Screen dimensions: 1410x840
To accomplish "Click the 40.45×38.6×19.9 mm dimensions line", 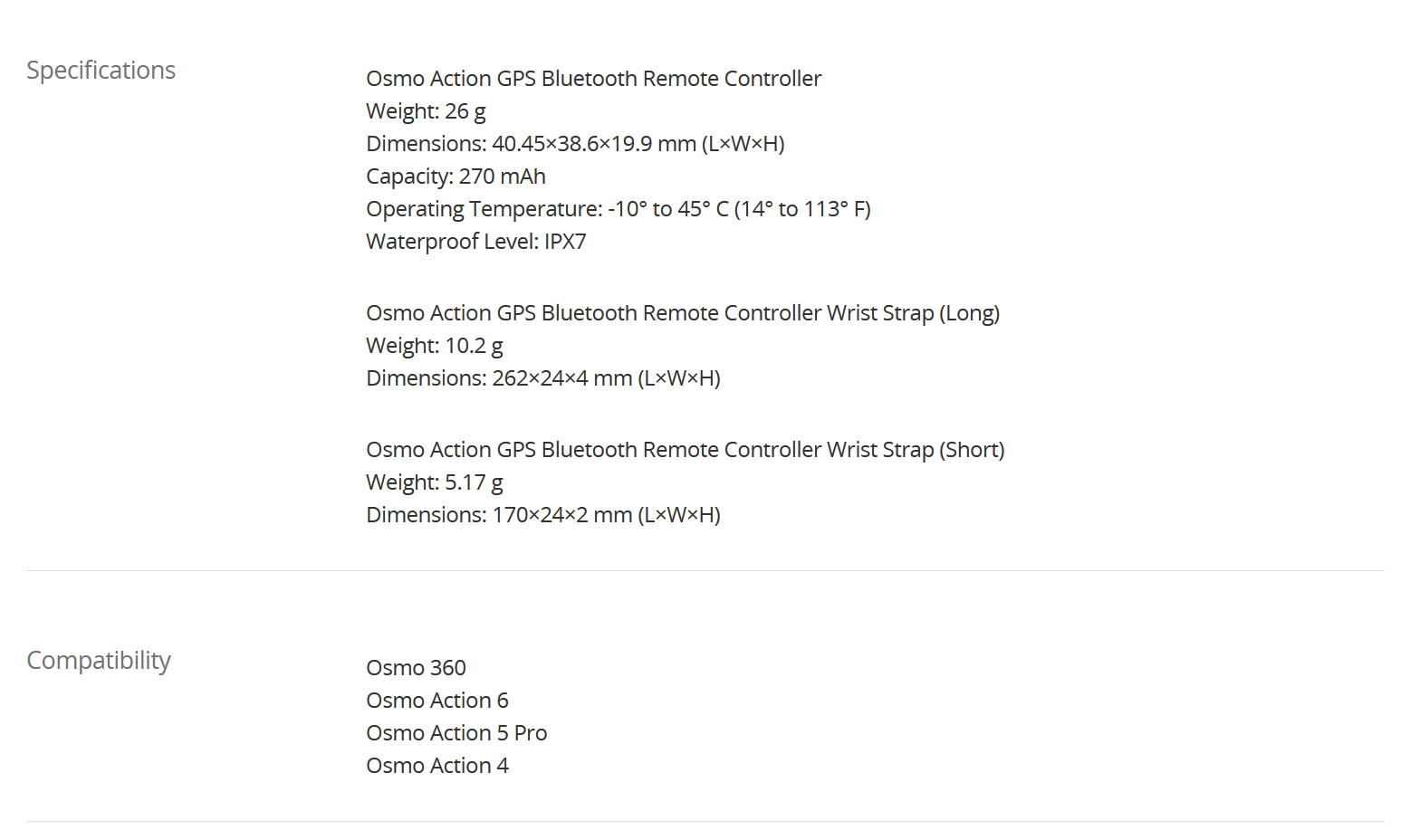I will 575,144.
